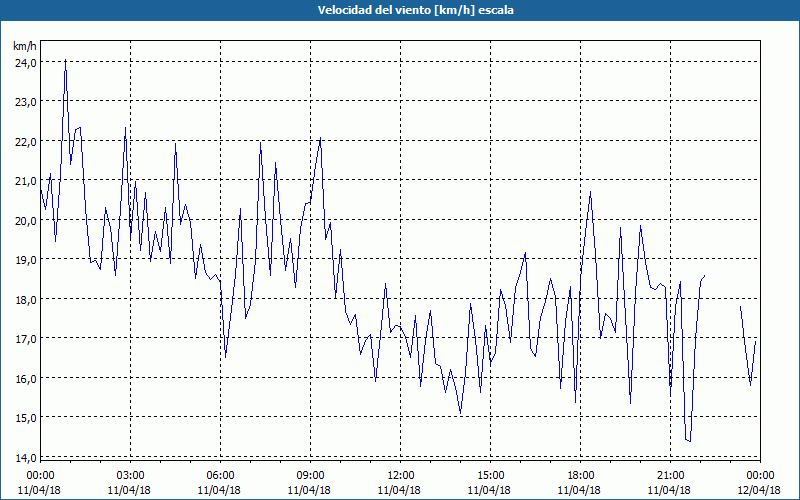This screenshot has width=800, height=500.
Task: Click the 12/04/18 date label
Action: point(760,490)
